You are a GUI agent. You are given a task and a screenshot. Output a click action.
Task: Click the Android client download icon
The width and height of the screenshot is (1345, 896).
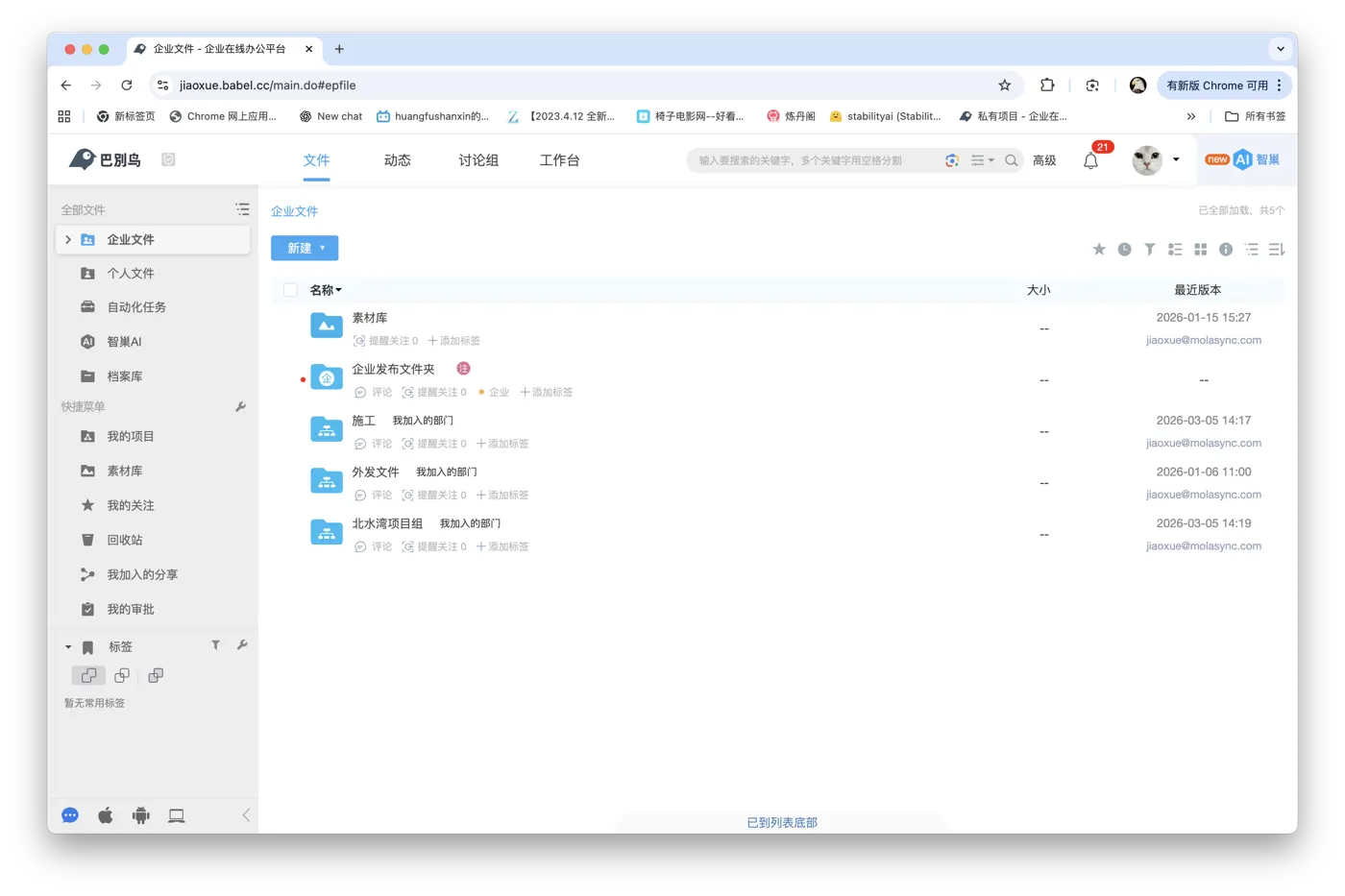(141, 816)
